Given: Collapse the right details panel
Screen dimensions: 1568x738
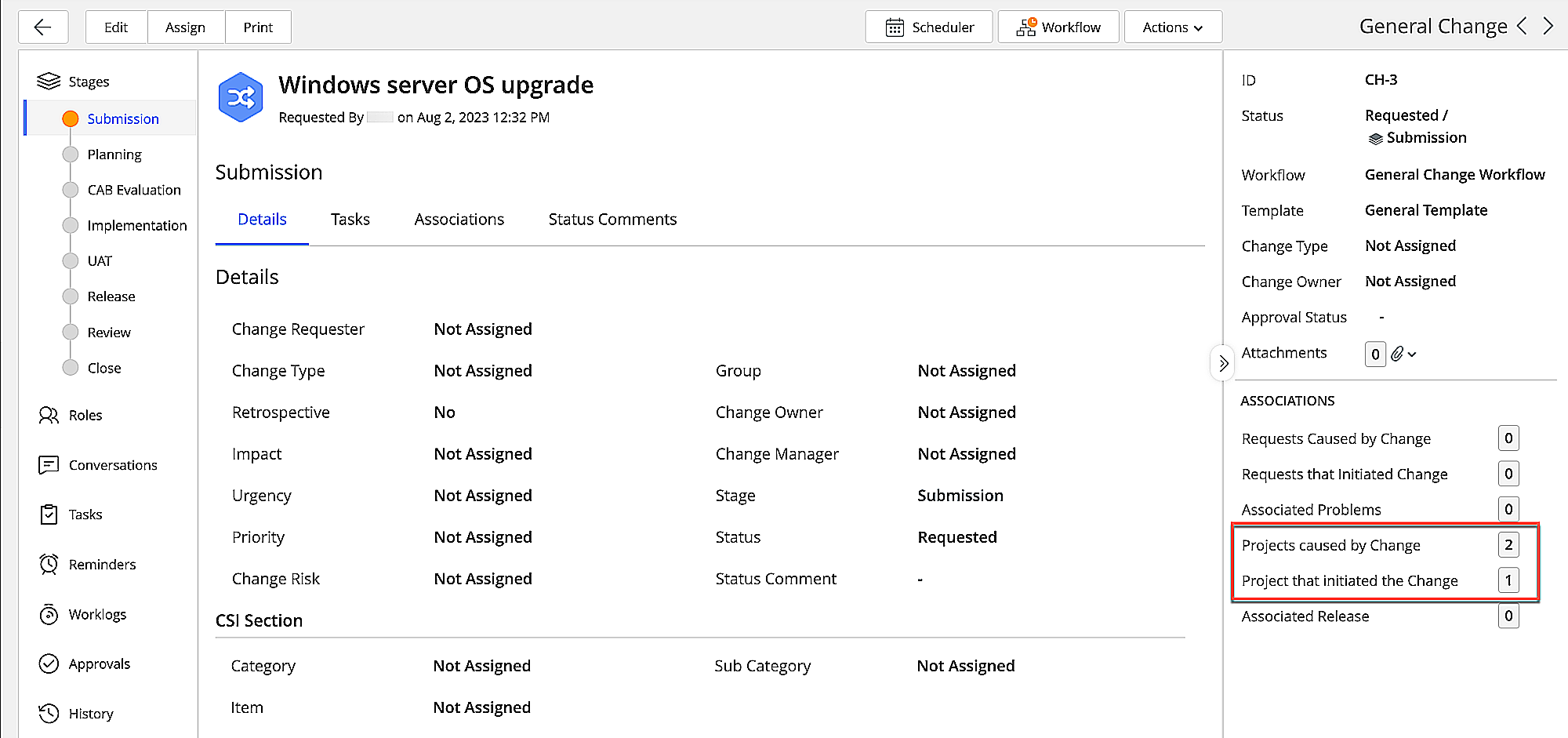Looking at the screenshot, I should tap(1223, 363).
